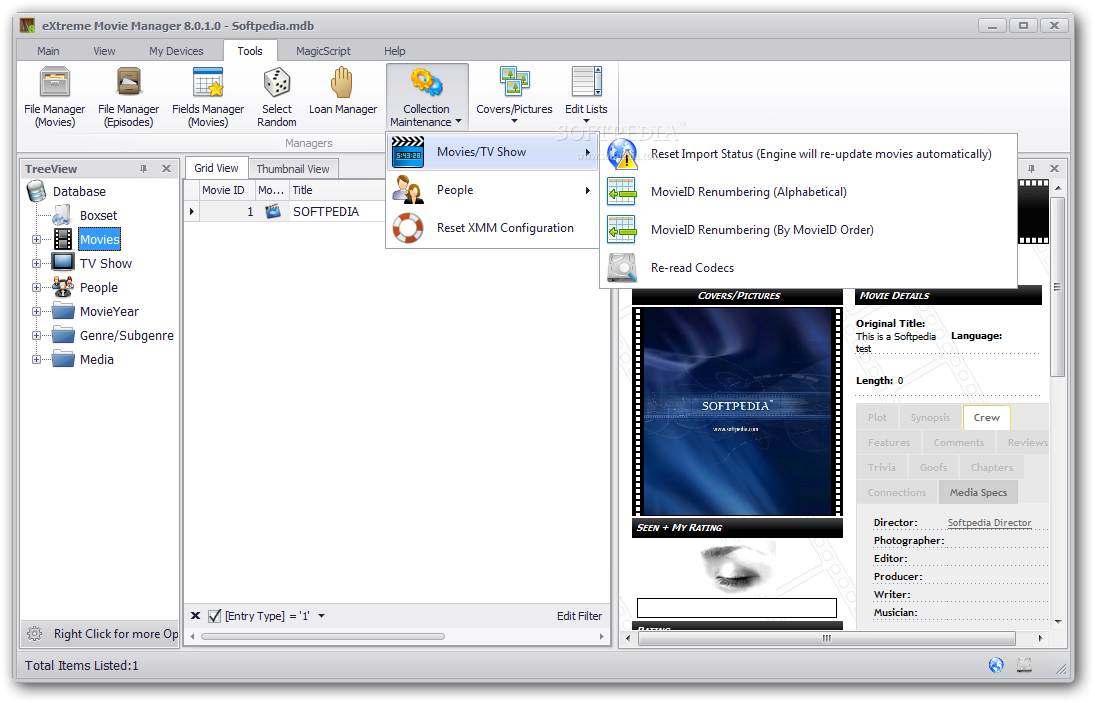Image resolution: width=1095 pixels, height=703 pixels.
Task: Open the My Devices ribbon tab
Action: [176, 51]
